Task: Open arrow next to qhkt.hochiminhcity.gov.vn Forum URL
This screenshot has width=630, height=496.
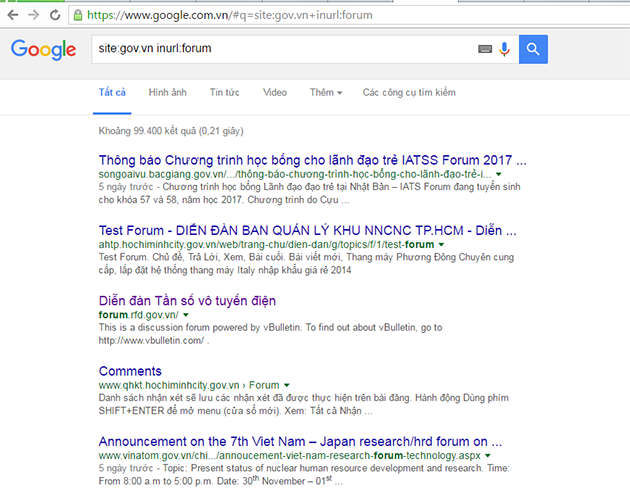Action: click(x=286, y=385)
